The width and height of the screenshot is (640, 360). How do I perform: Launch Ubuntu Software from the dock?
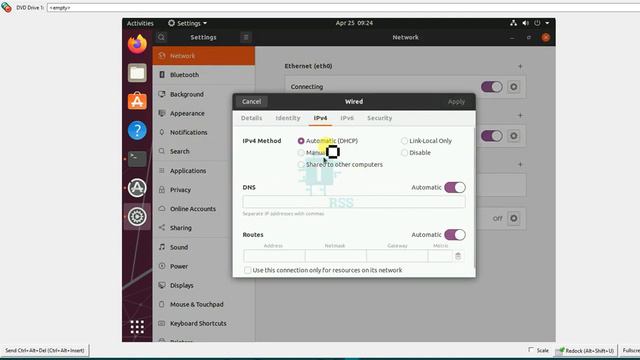(137, 101)
